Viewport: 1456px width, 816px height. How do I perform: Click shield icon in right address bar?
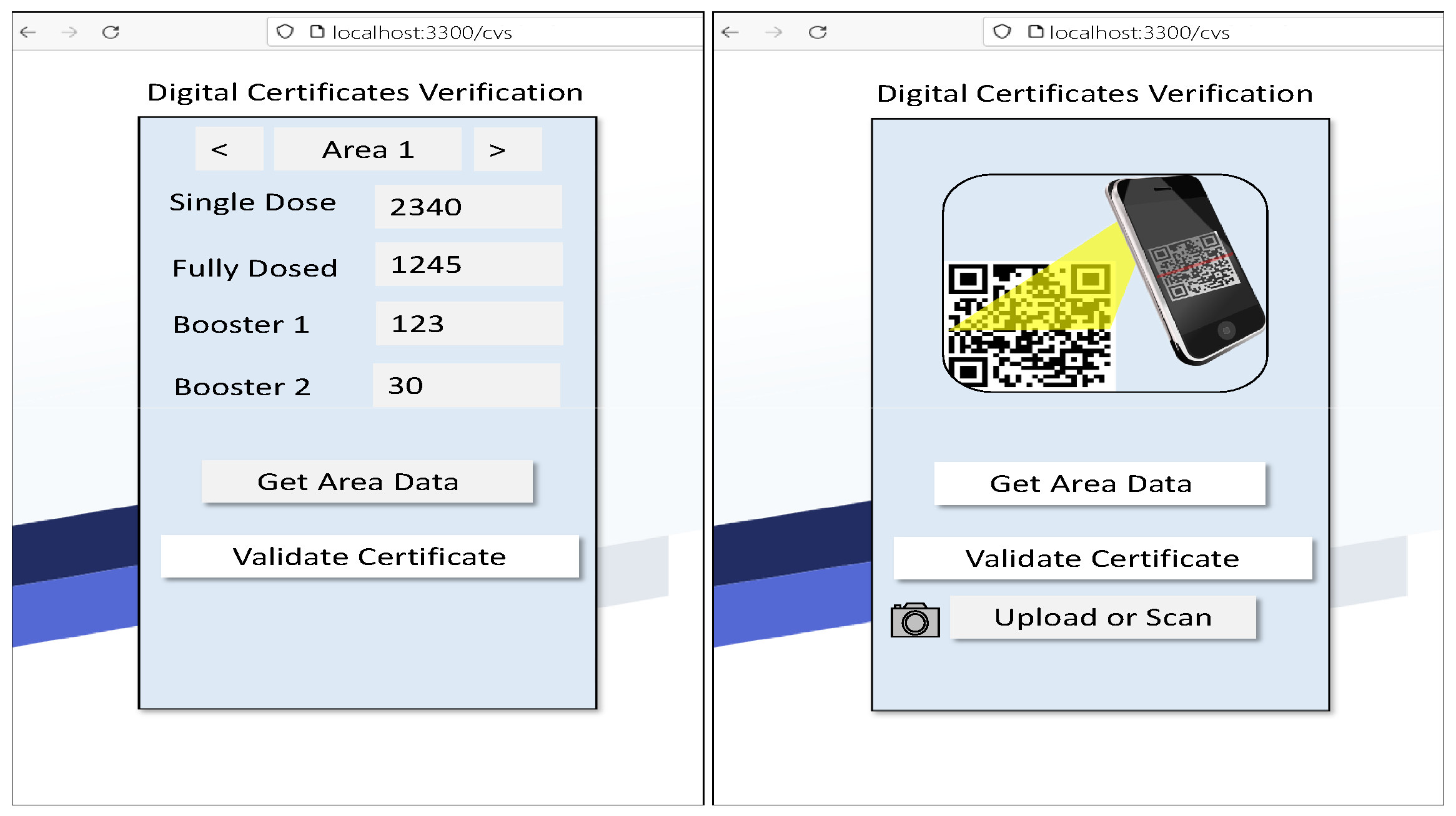click(1001, 32)
